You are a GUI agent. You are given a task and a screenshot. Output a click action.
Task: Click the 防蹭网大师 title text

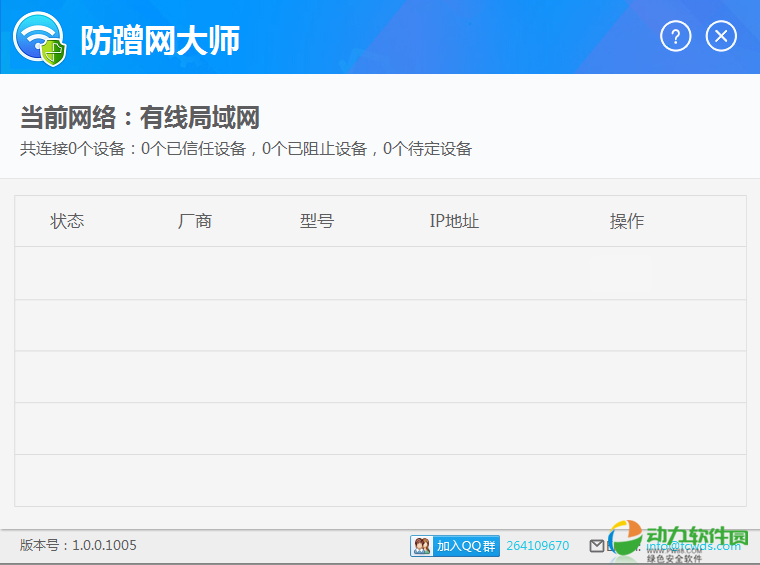coord(160,40)
